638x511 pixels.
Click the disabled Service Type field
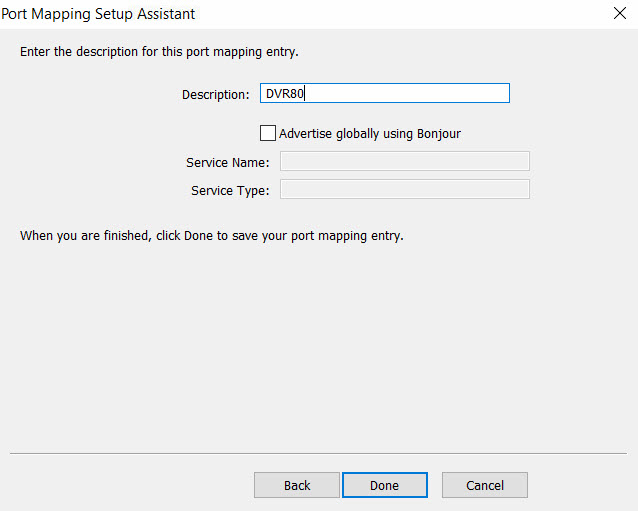point(404,190)
